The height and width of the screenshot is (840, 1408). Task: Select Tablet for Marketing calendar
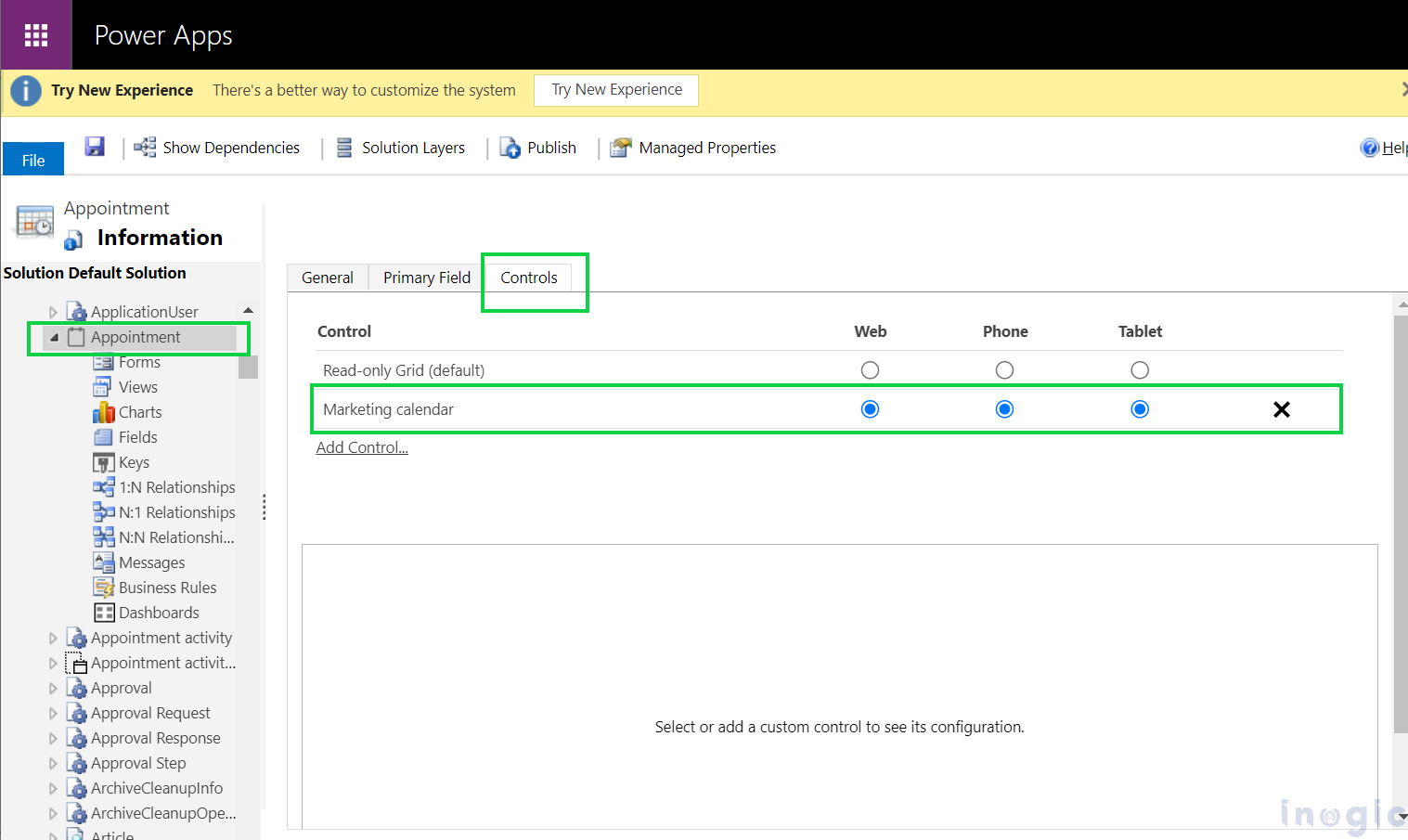pos(1140,409)
